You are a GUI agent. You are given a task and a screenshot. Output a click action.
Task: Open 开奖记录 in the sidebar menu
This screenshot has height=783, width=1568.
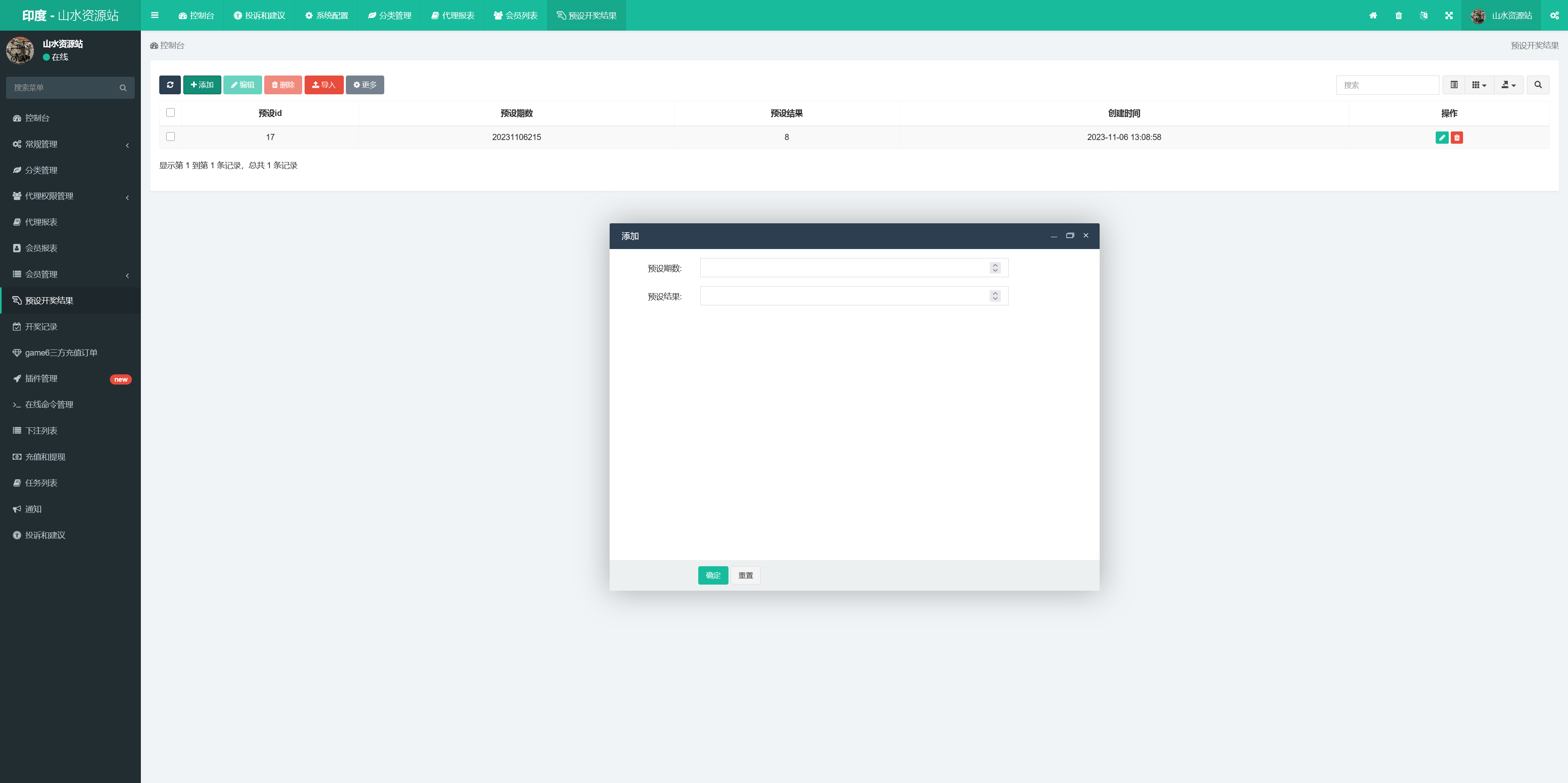point(41,327)
